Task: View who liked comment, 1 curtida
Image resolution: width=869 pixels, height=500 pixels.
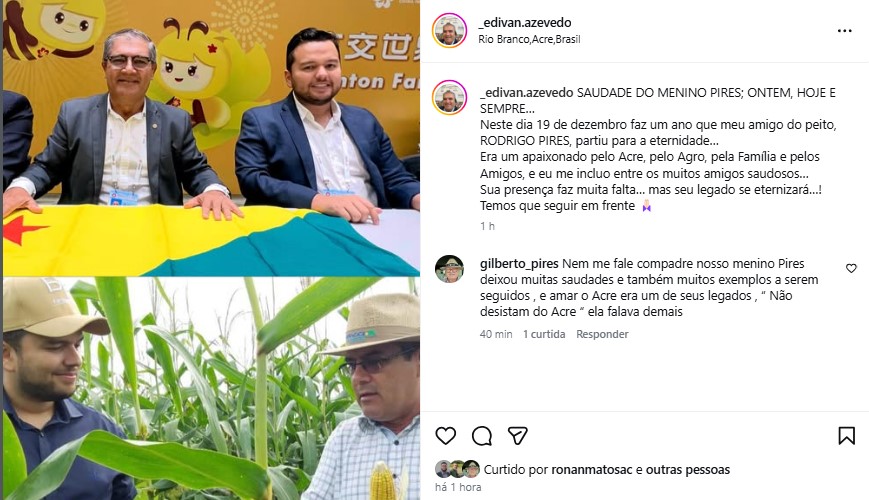Action: point(544,334)
